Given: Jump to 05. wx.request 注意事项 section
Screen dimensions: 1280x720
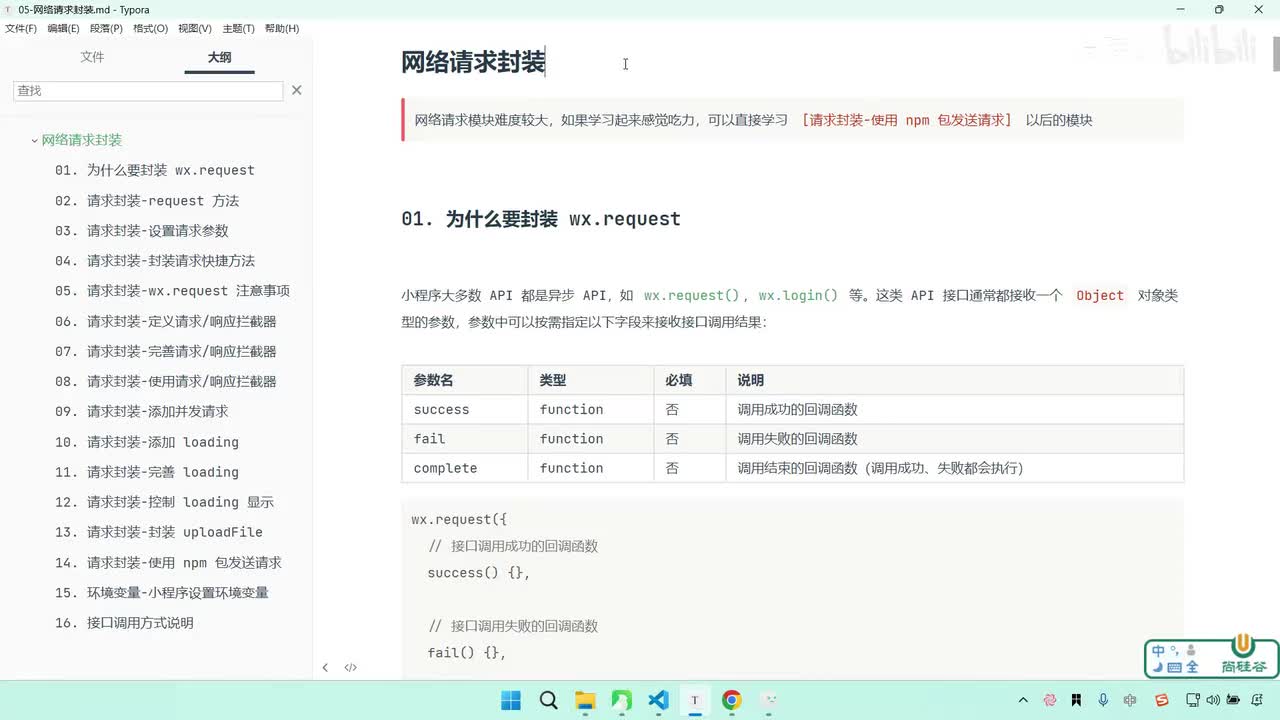Looking at the screenshot, I should (172, 291).
